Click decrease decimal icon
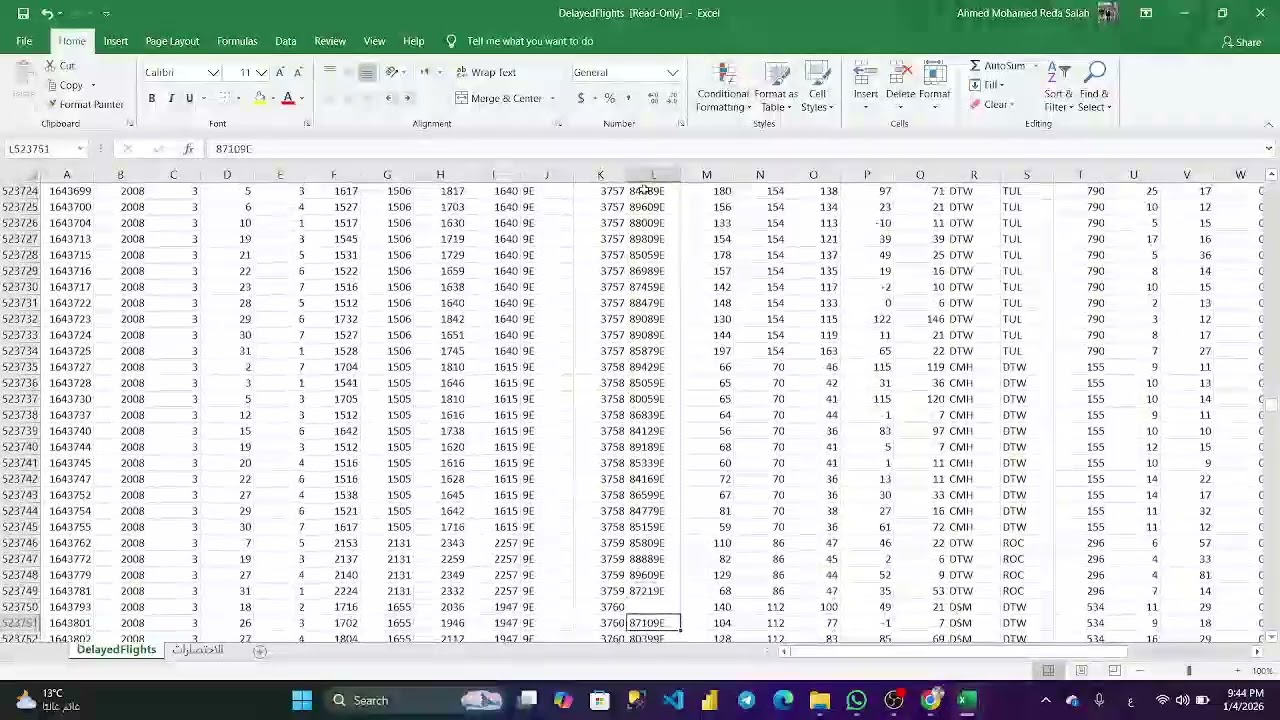The width and height of the screenshot is (1280, 720). pos(672,98)
